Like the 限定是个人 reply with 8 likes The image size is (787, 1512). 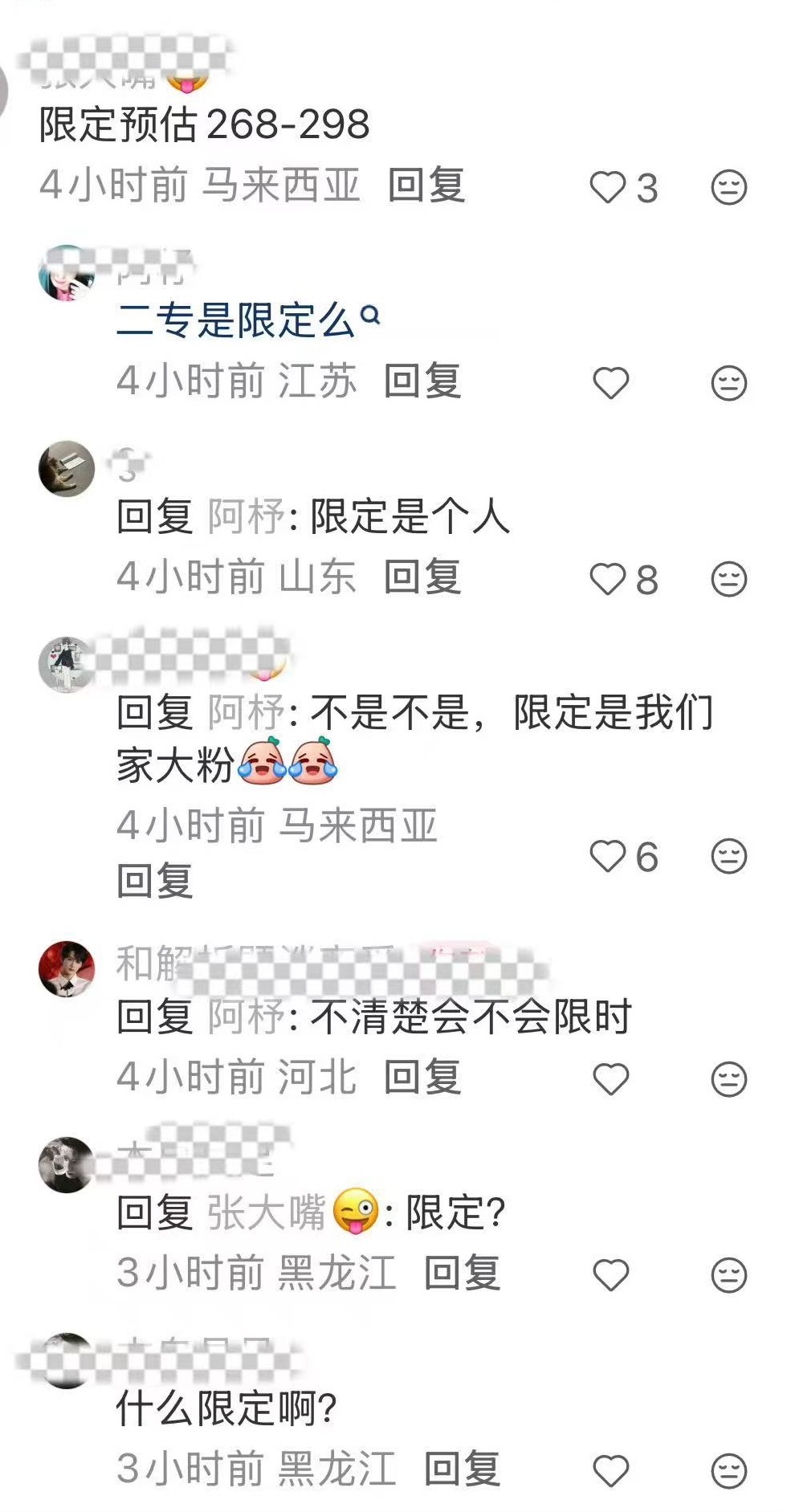[608, 579]
